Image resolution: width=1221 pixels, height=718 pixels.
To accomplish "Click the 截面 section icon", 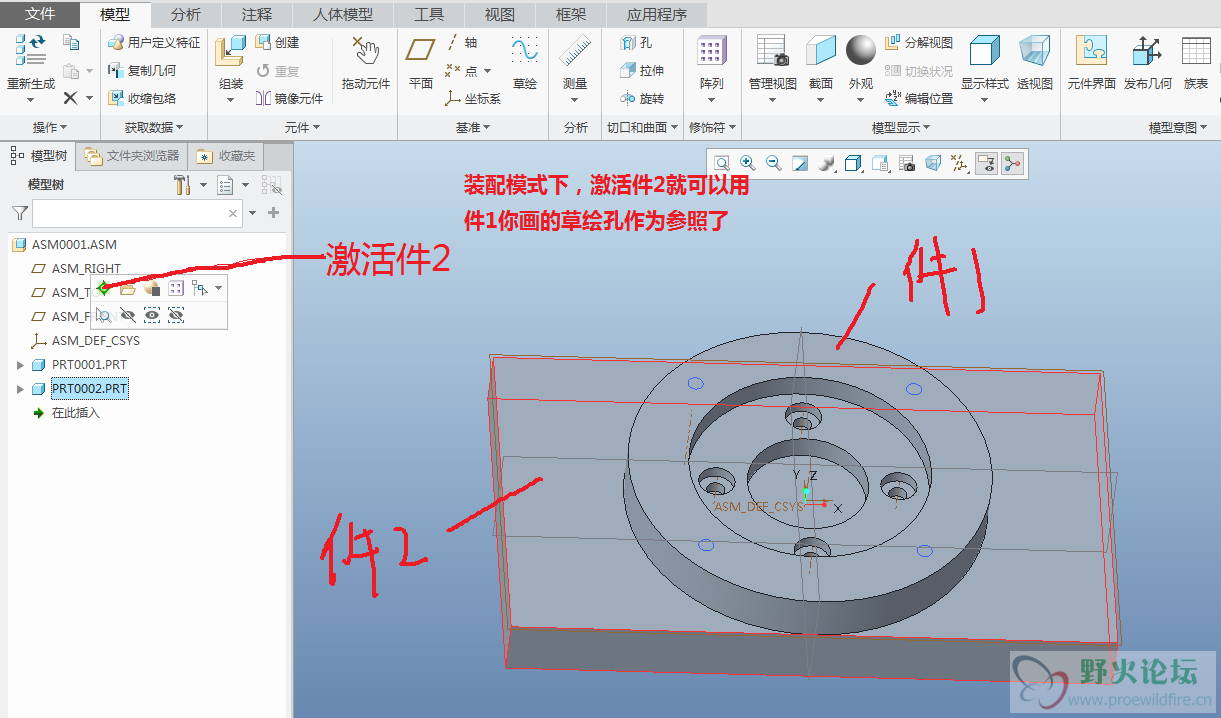I will [x=821, y=51].
